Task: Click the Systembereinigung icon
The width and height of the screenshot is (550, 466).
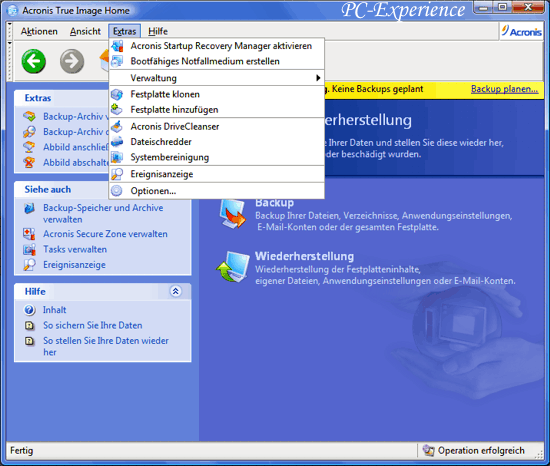Action: (x=117, y=157)
